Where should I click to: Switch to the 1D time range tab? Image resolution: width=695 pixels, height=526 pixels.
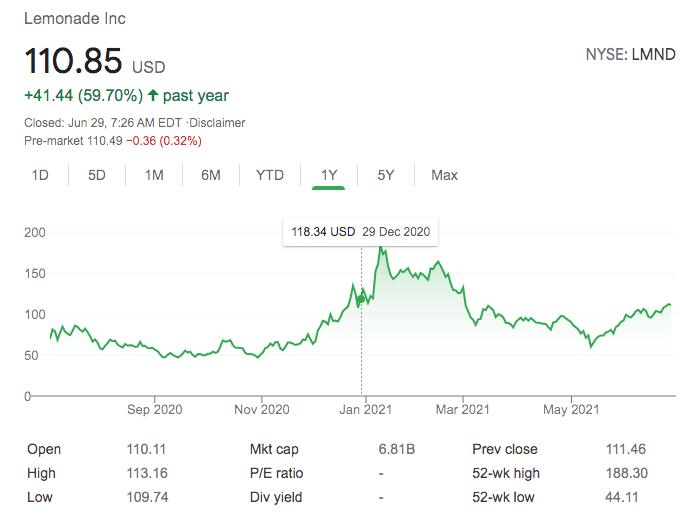(x=40, y=175)
